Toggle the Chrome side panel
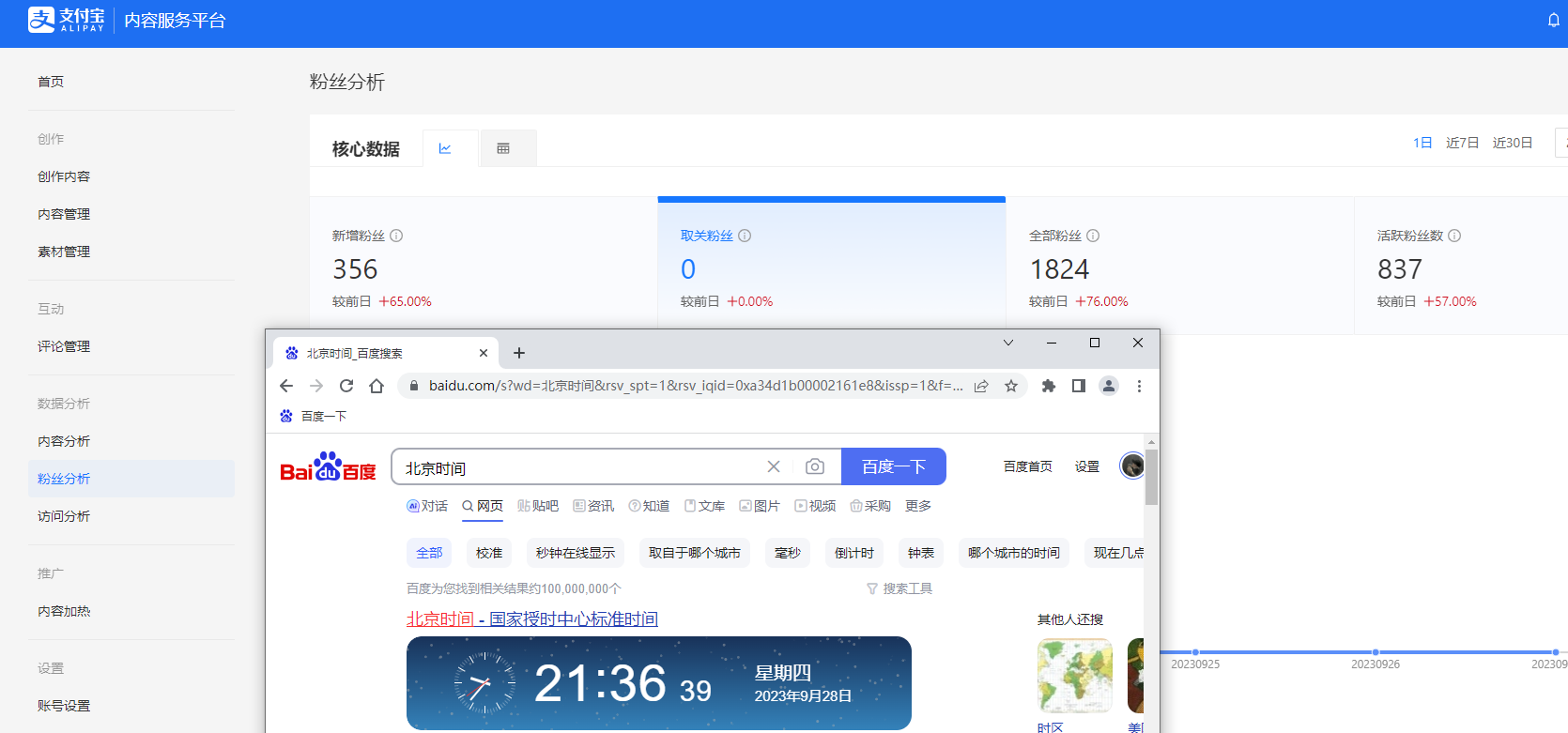The height and width of the screenshot is (733, 1568). point(1079,386)
